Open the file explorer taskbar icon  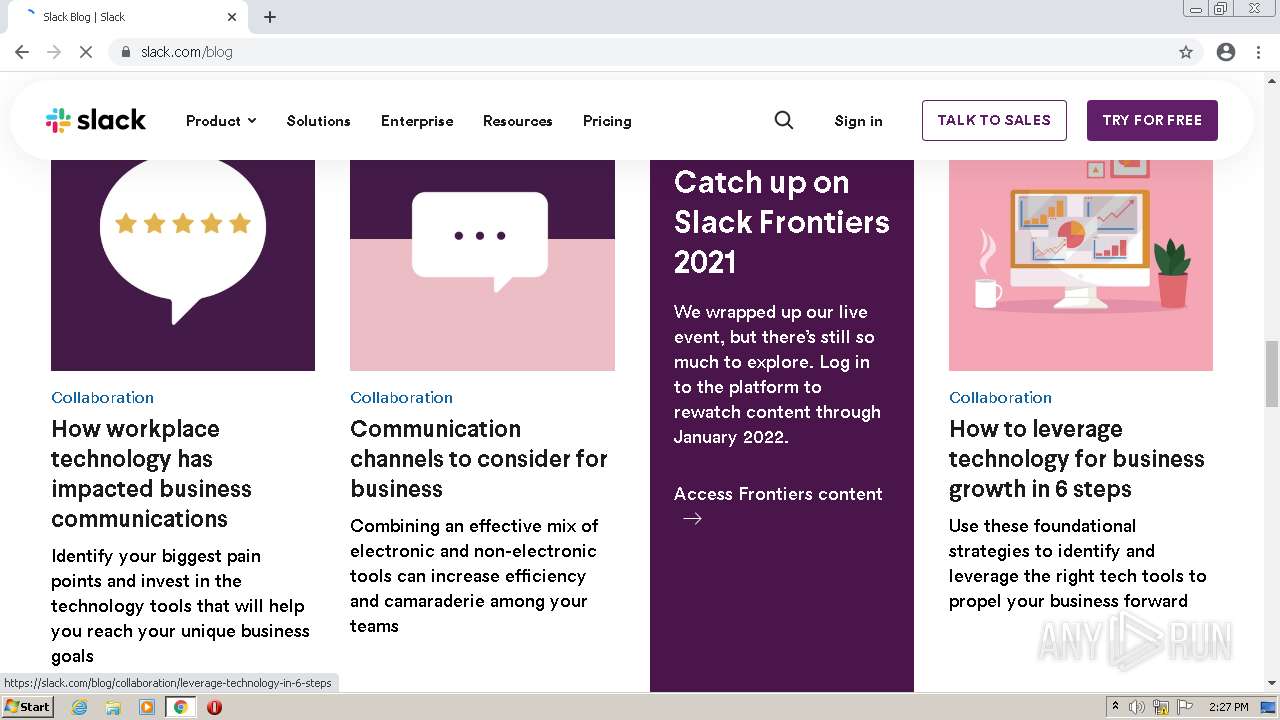113,707
